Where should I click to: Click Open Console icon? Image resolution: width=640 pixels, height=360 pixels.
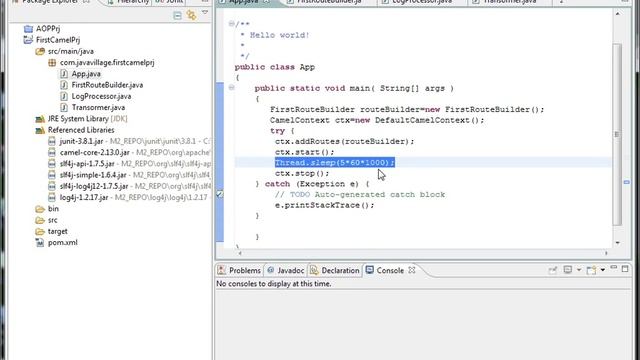[x=591, y=270]
